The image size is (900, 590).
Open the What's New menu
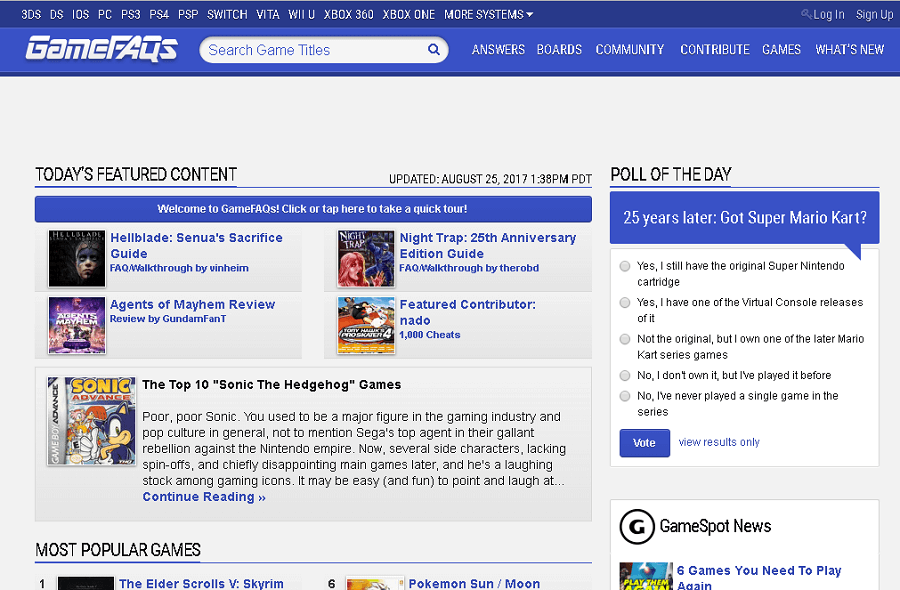coord(850,50)
